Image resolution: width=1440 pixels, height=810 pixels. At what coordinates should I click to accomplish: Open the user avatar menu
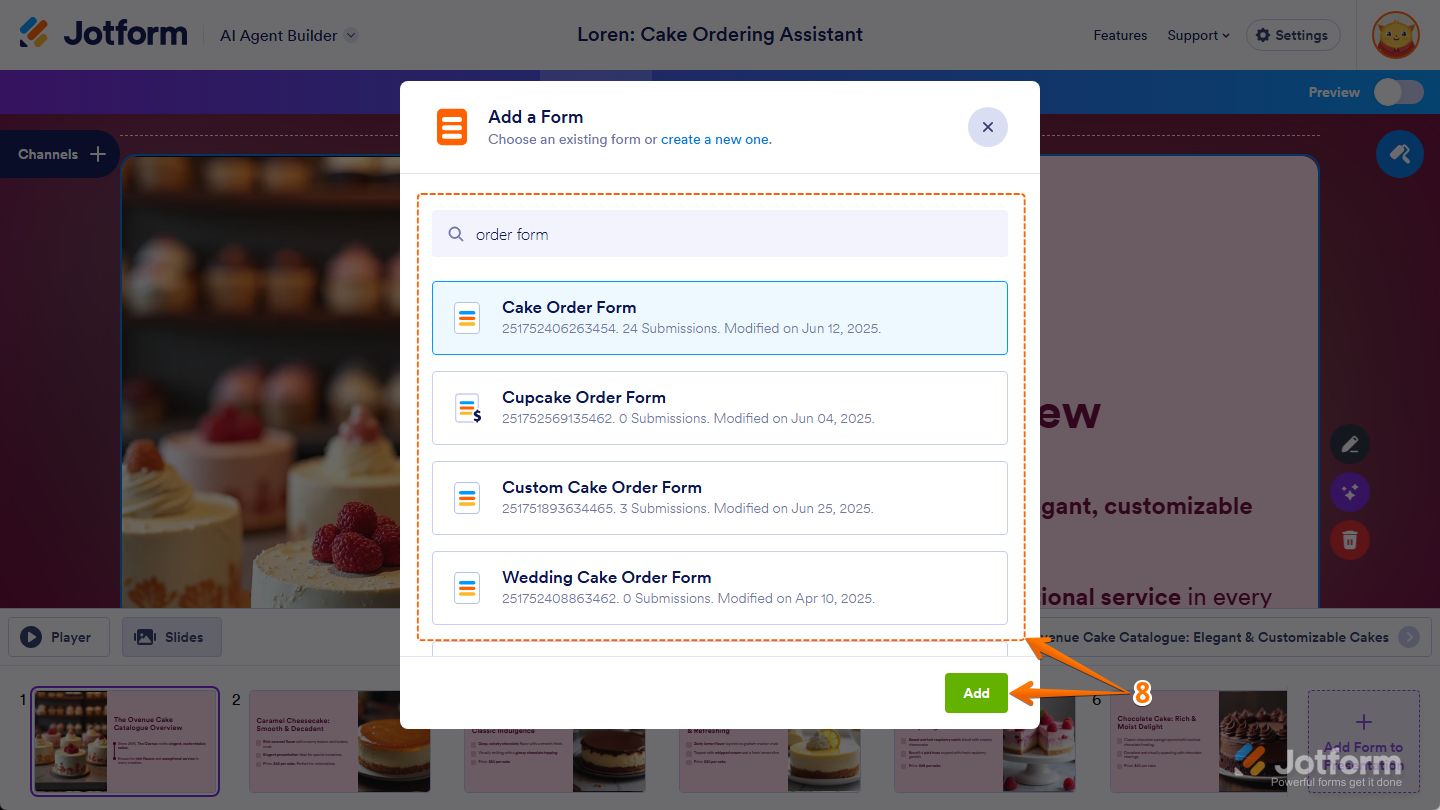pos(1396,35)
